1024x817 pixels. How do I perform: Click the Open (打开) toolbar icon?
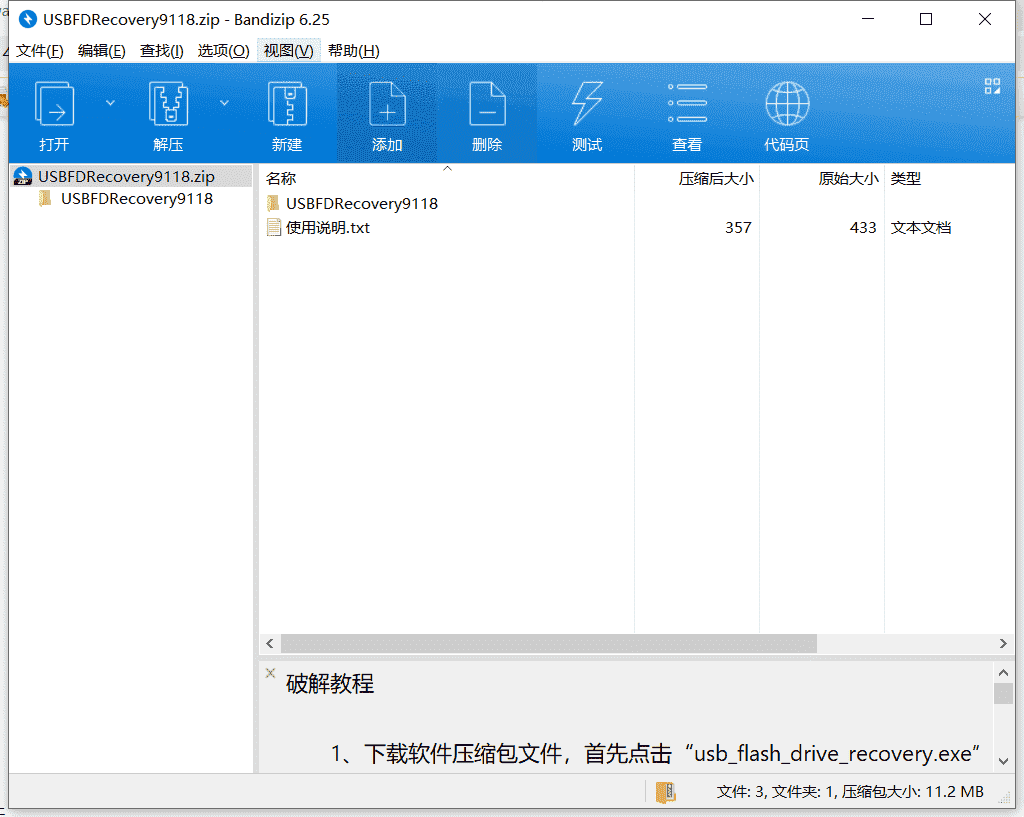point(54,104)
